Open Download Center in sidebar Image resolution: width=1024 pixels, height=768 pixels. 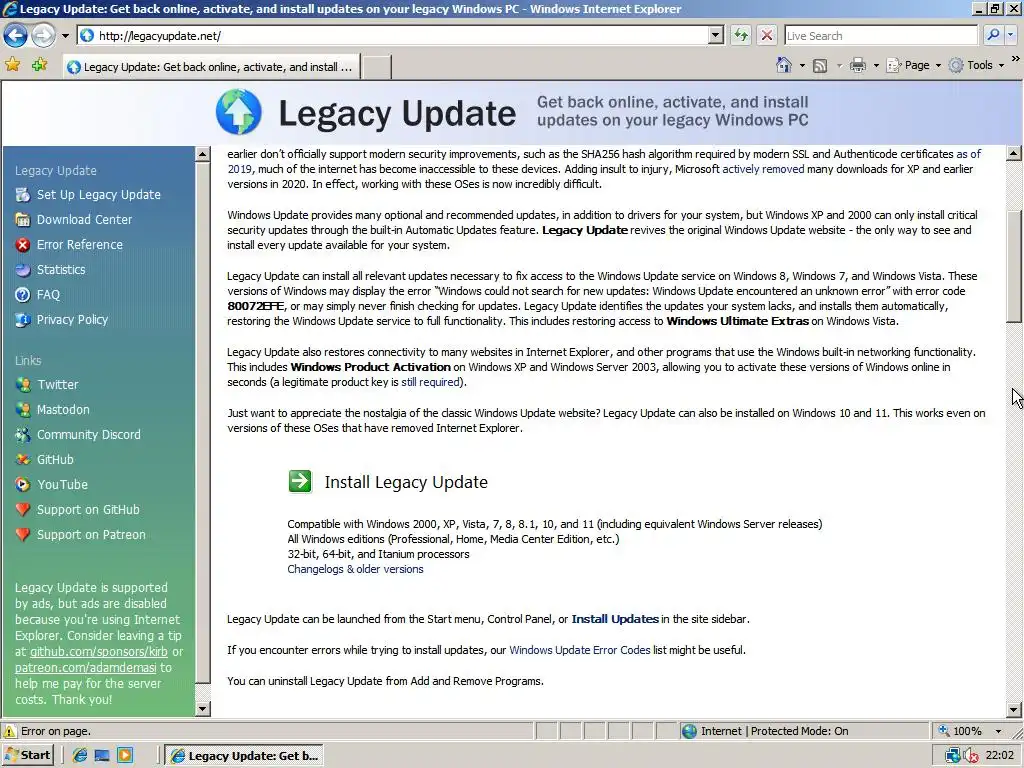coord(84,219)
